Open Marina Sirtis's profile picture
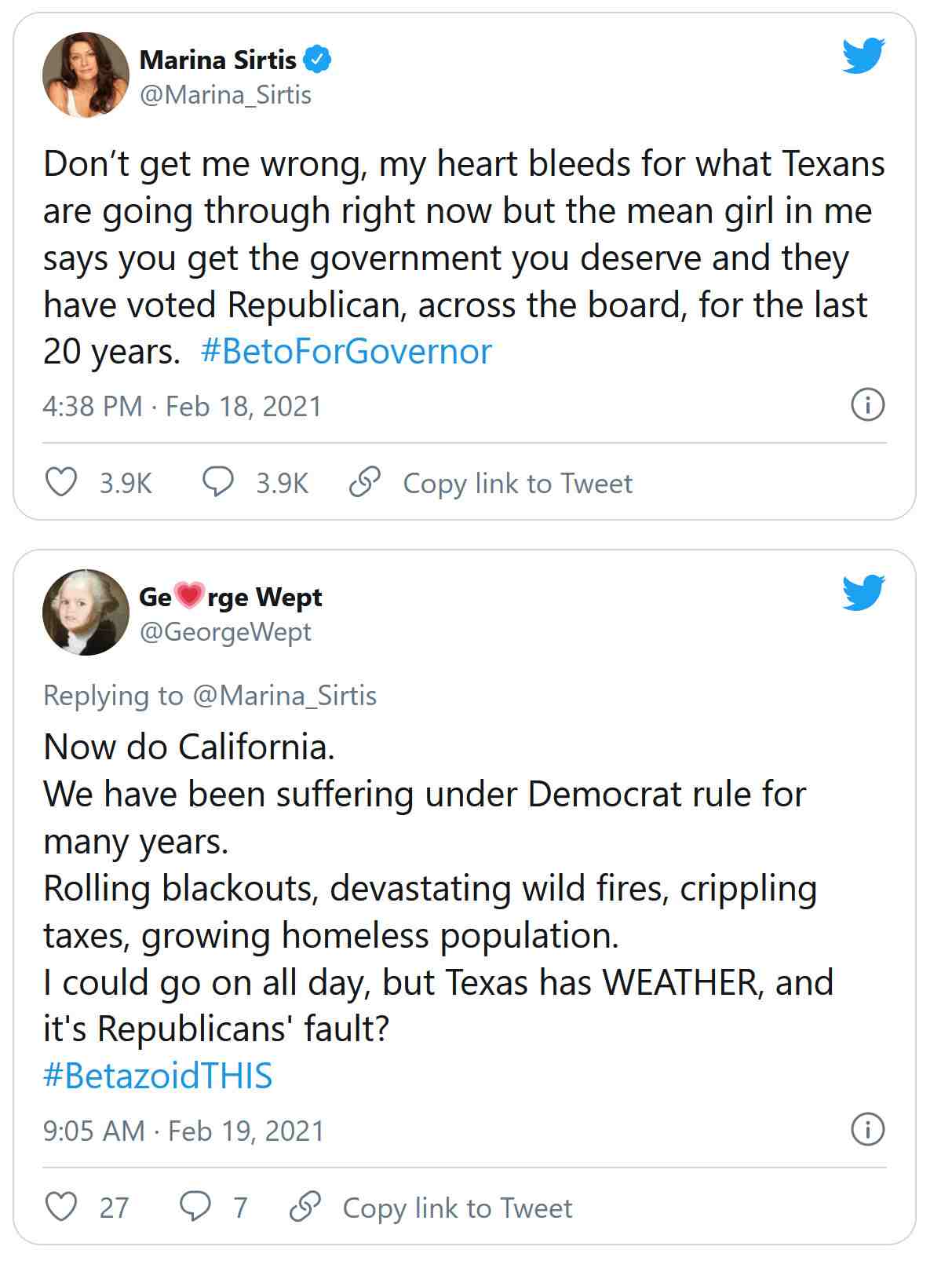Image resolution: width=952 pixels, height=1261 pixels. pos(86,75)
